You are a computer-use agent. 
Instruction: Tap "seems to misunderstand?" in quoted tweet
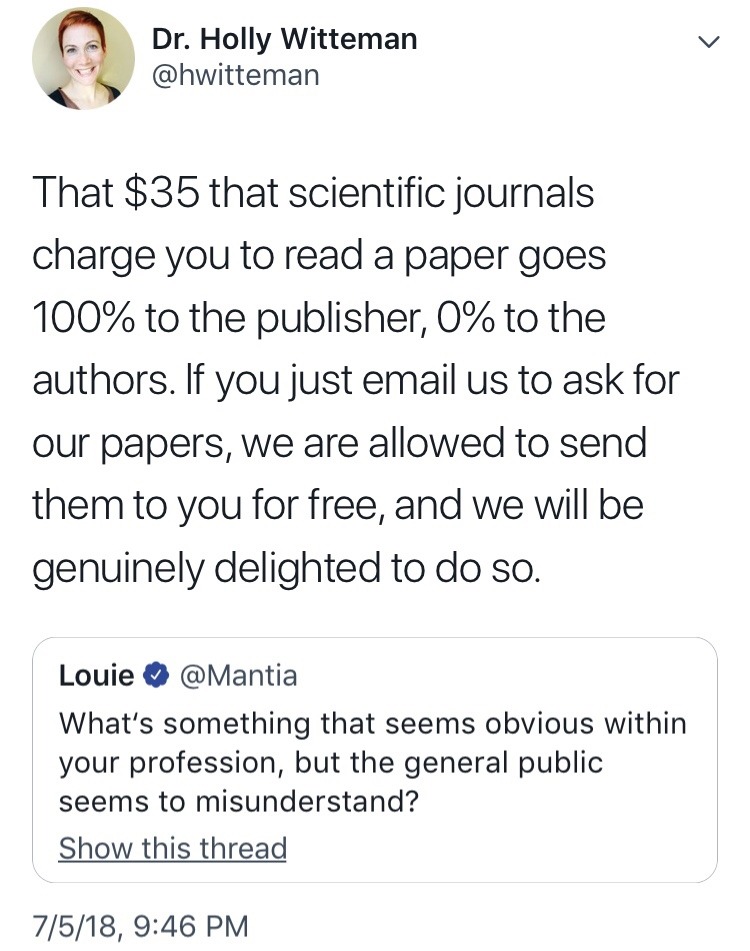[238, 802]
